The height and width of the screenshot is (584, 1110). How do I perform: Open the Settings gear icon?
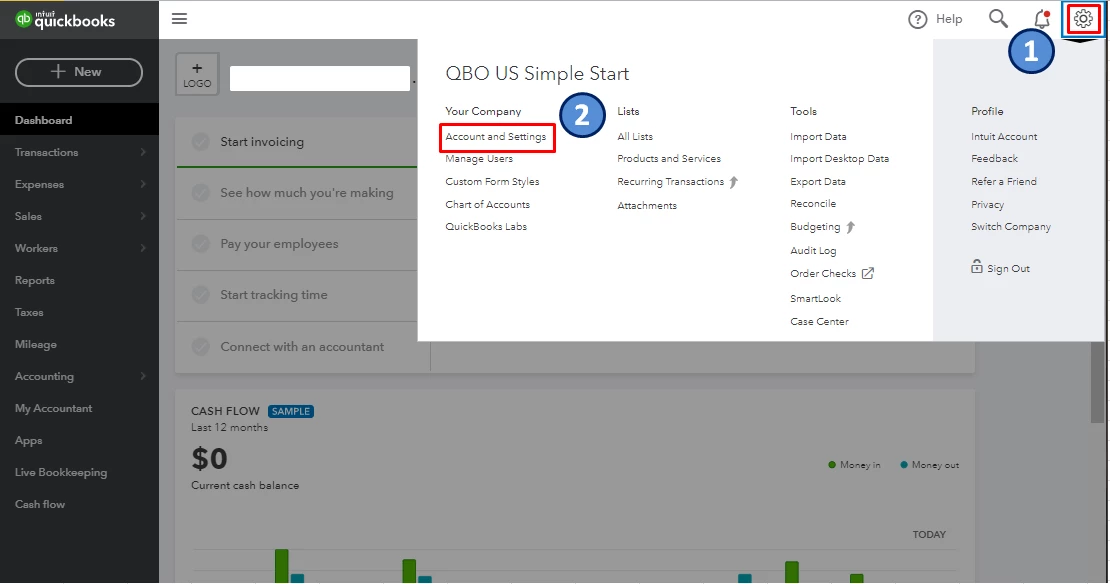pos(1083,19)
